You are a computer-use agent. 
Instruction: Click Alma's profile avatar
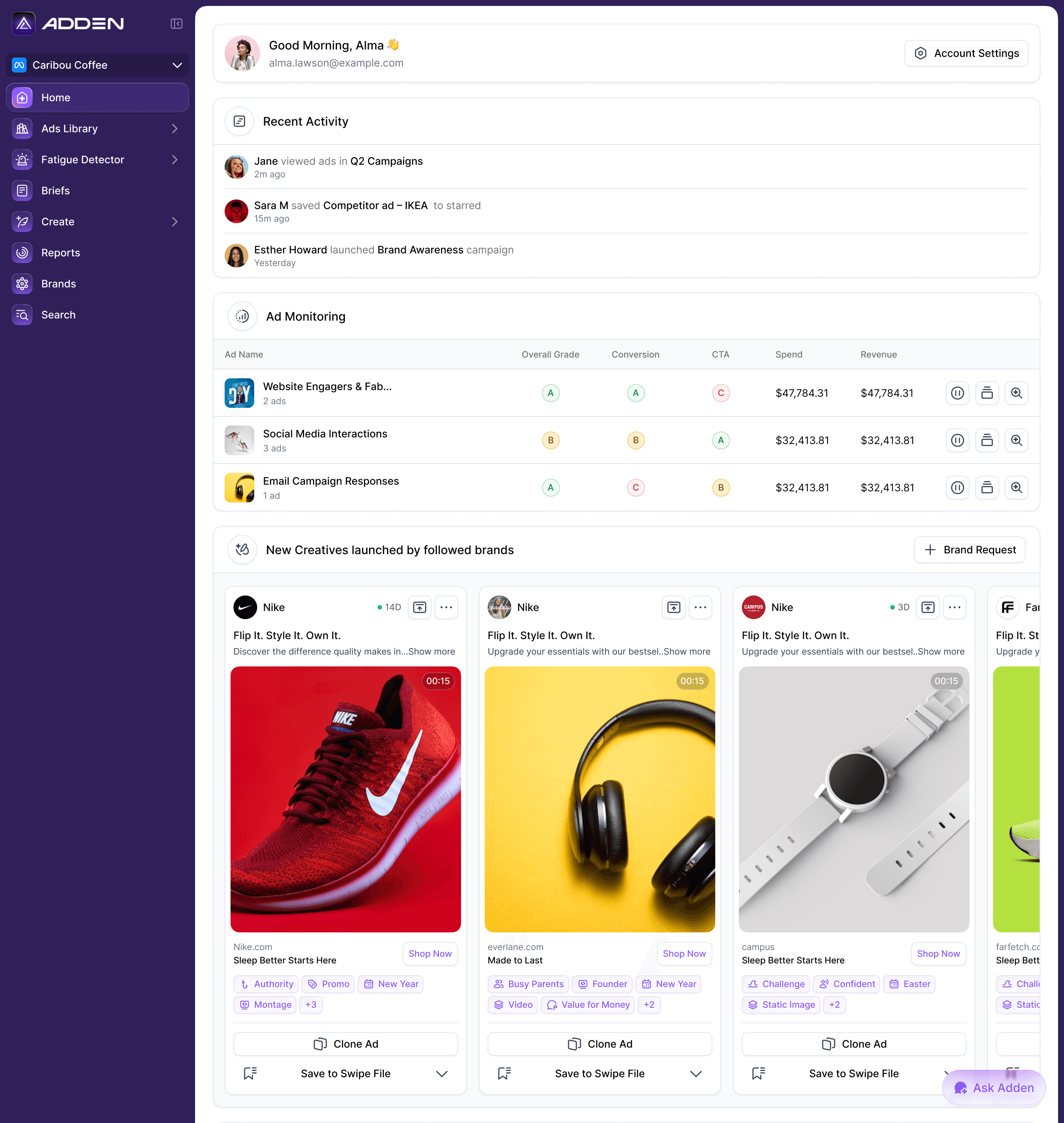(242, 53)
